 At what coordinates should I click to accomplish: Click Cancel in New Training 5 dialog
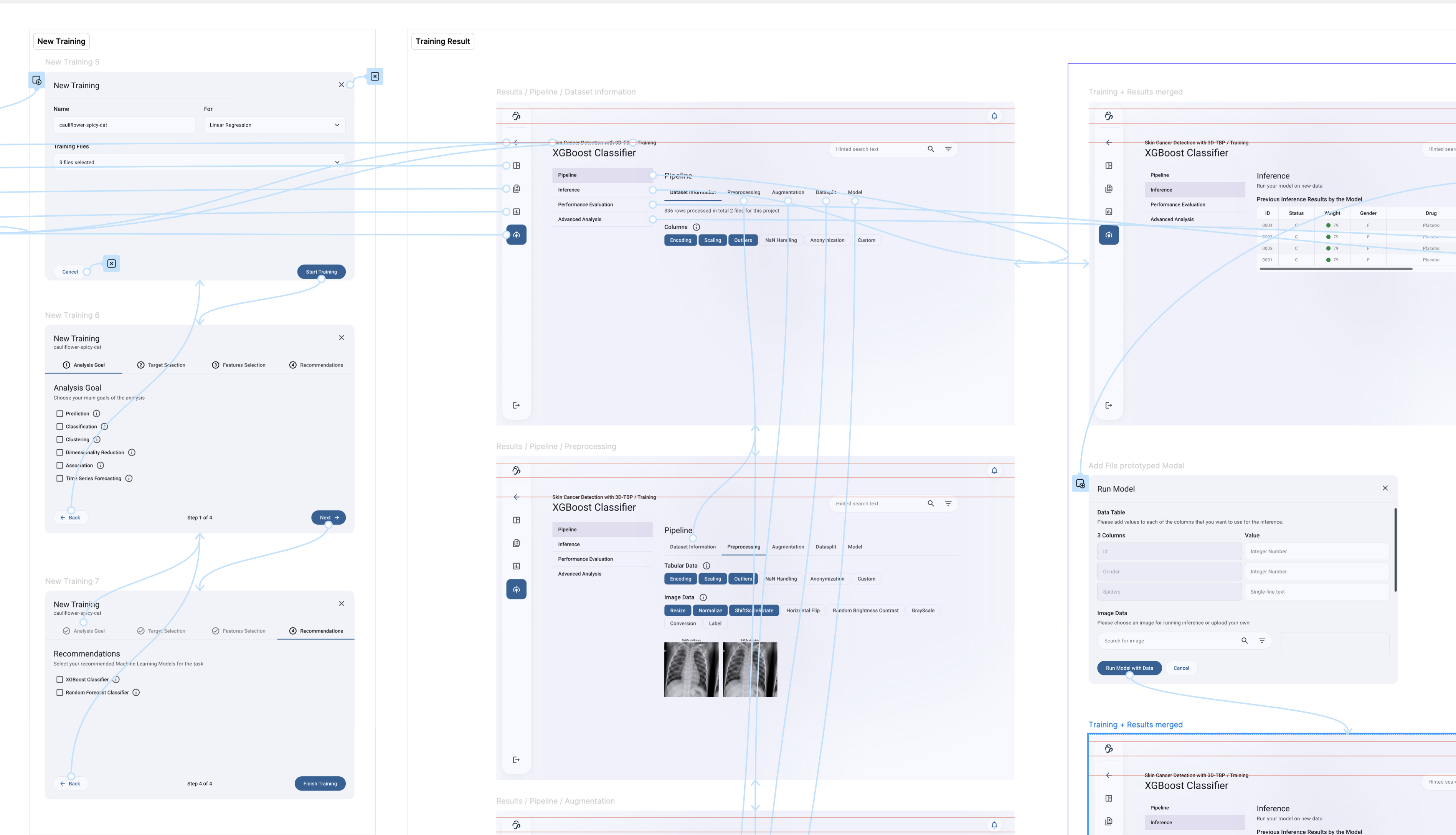(70, 272)
